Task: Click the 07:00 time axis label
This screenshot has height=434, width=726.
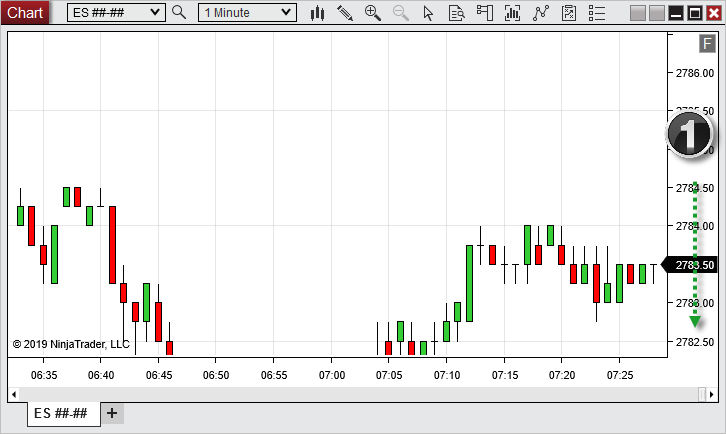Action: pyautogui.click(x=332, y=375)
